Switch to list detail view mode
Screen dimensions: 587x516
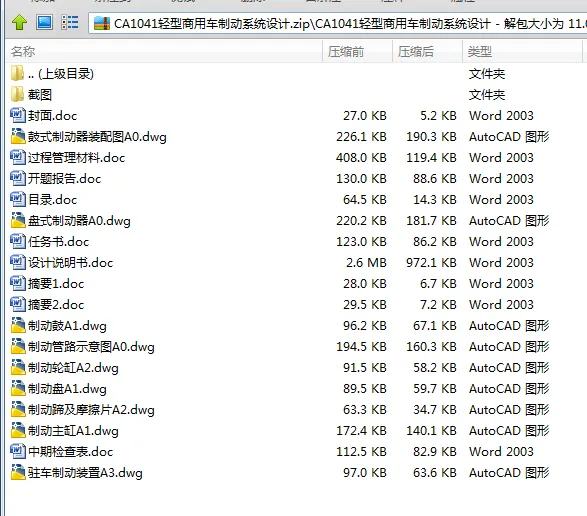pyautogui.click(x=70, y=22)
